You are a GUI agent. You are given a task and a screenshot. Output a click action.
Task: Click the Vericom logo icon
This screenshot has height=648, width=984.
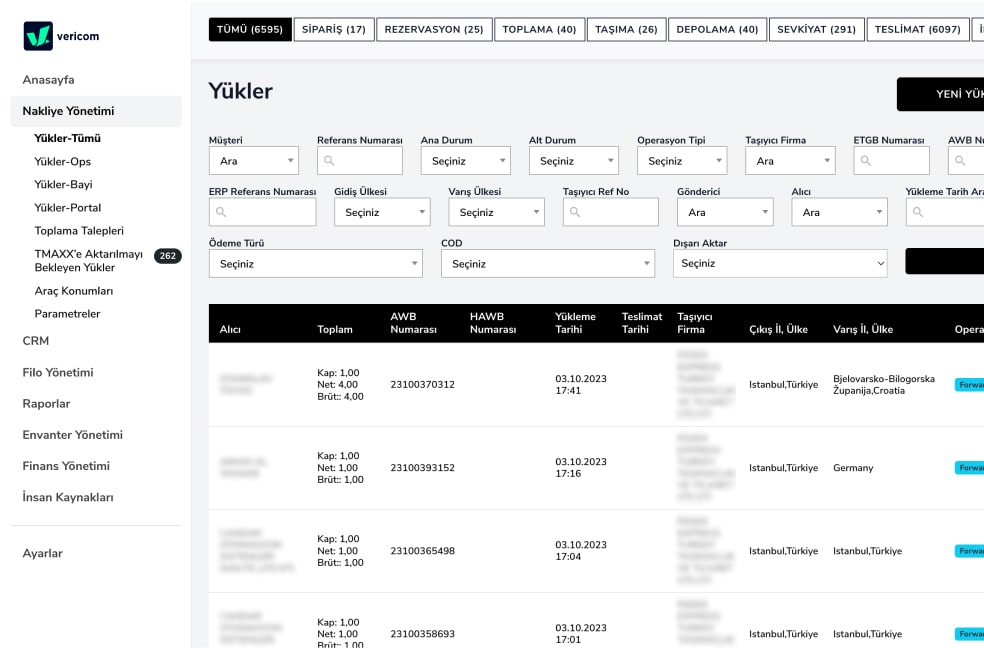pyautogui.click(x=38, y=36)
